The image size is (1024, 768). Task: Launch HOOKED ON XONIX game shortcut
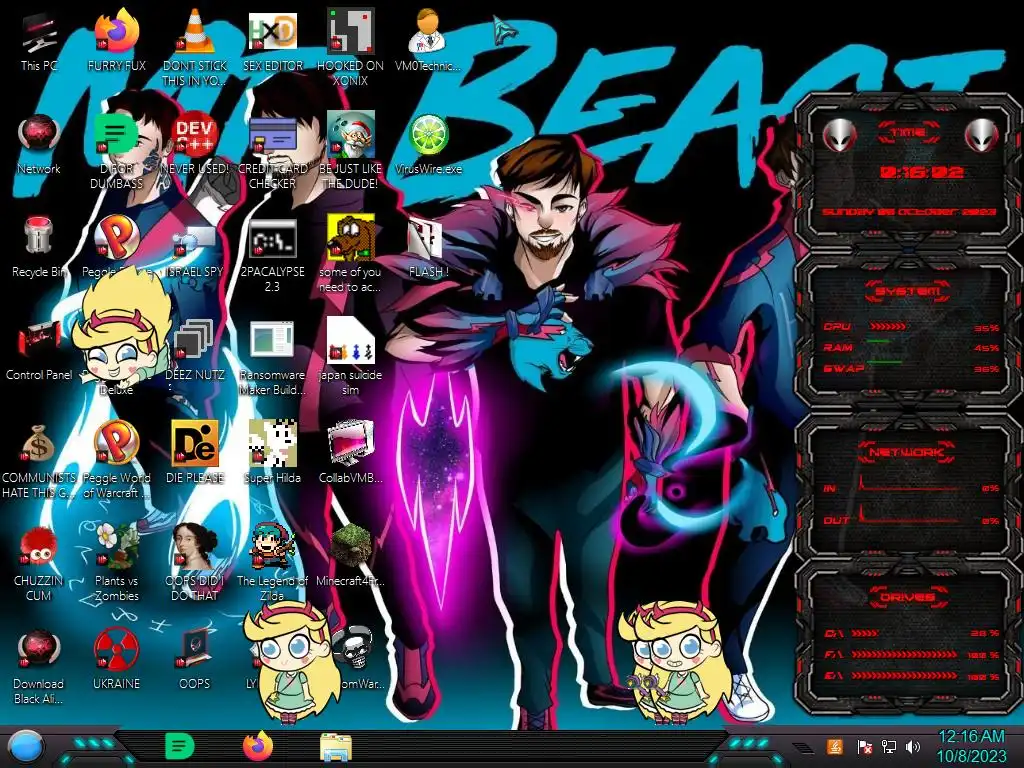(x=350, y=48)
